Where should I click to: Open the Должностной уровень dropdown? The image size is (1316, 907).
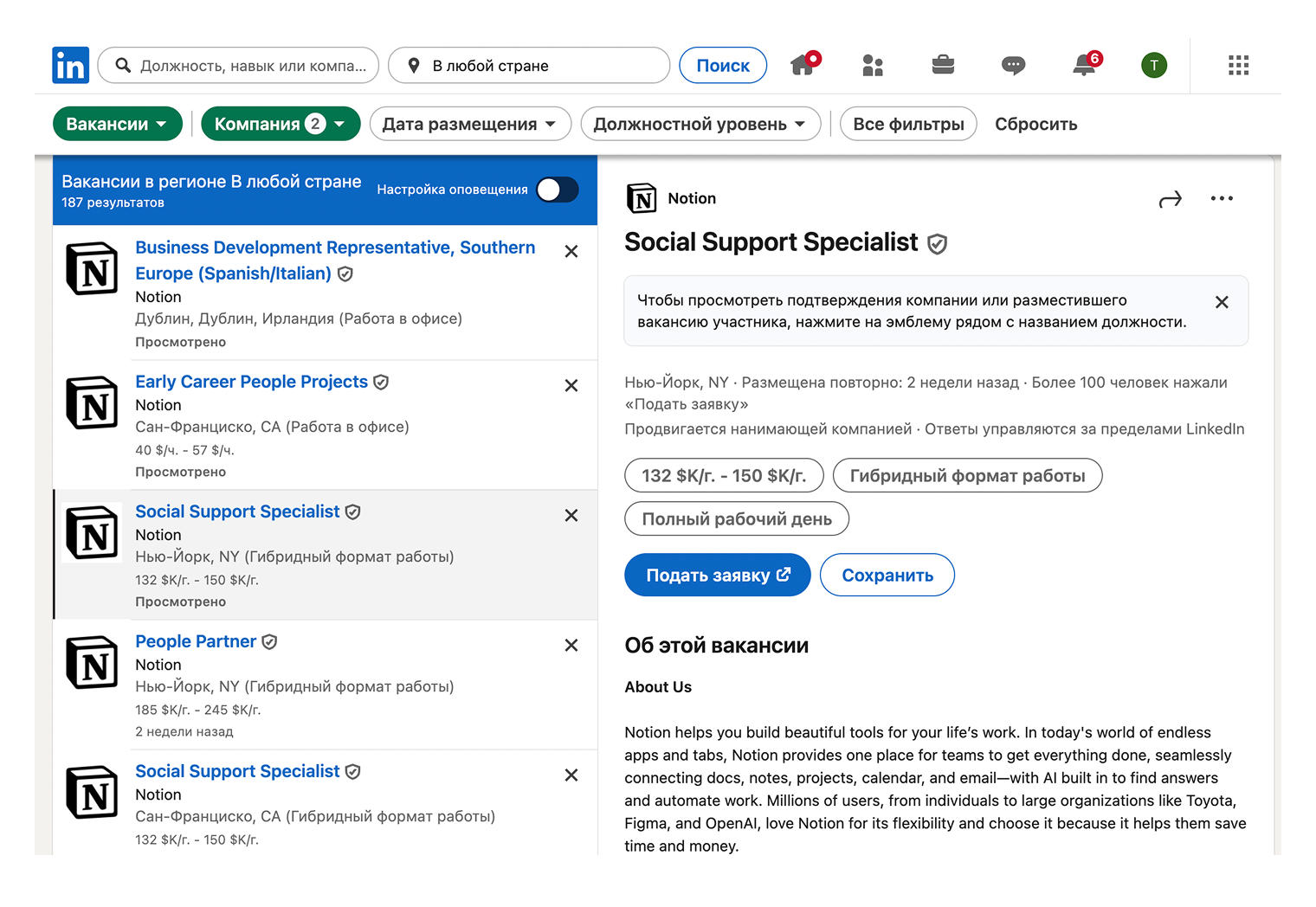click(700, 124)
